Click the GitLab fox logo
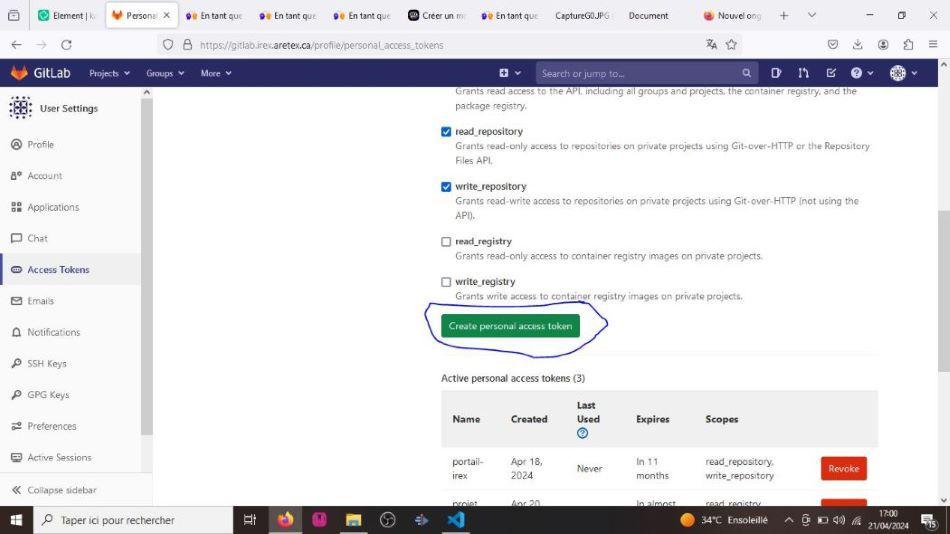This screenshot has height=534, width=950. tap(19, 73)
